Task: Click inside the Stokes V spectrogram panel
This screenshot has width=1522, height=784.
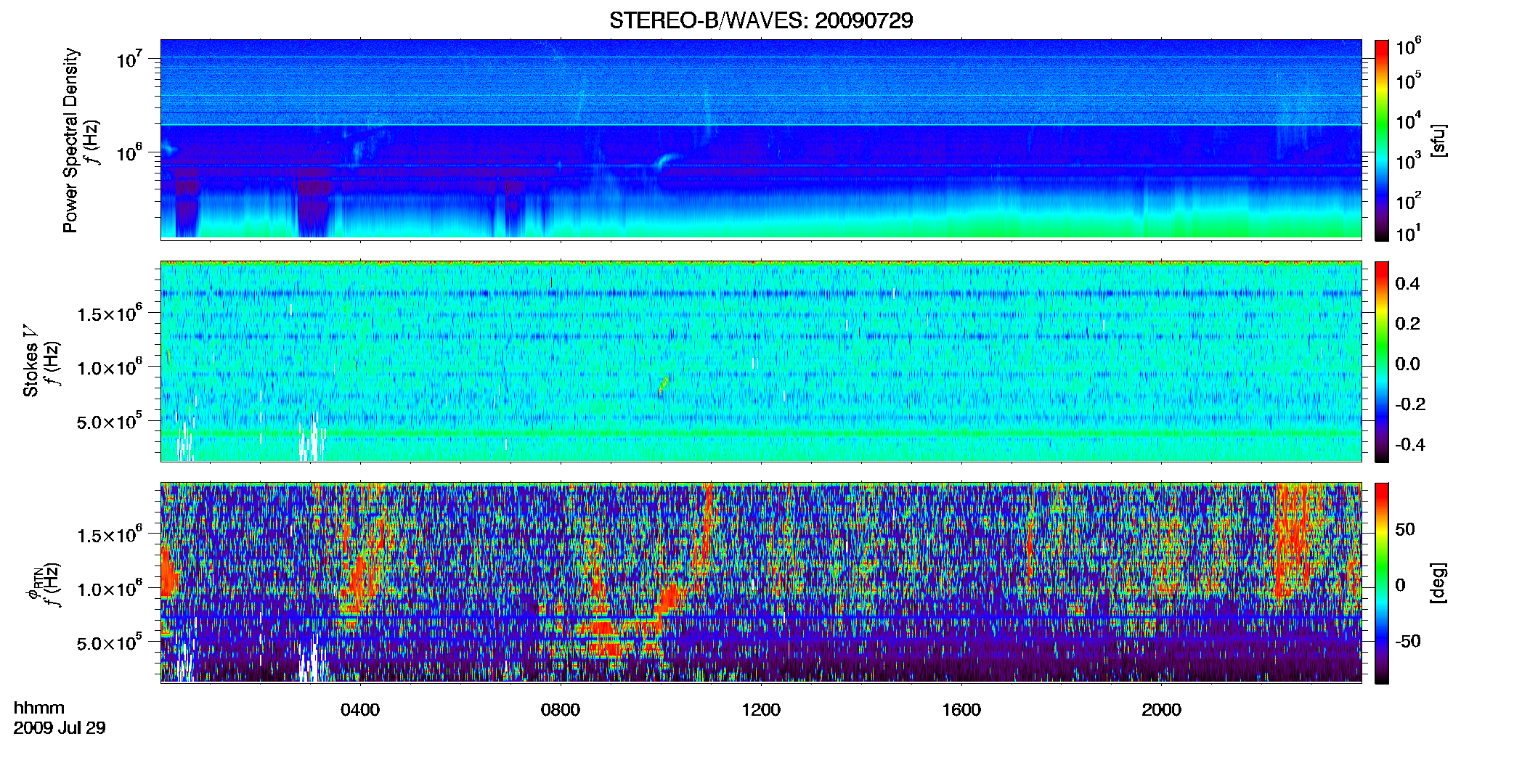Action: click(x=761, y=362)
